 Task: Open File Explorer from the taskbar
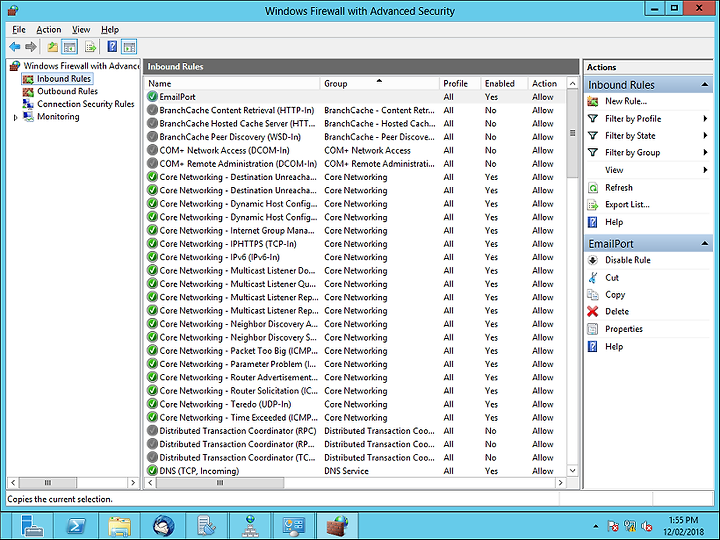coord(119,525)
